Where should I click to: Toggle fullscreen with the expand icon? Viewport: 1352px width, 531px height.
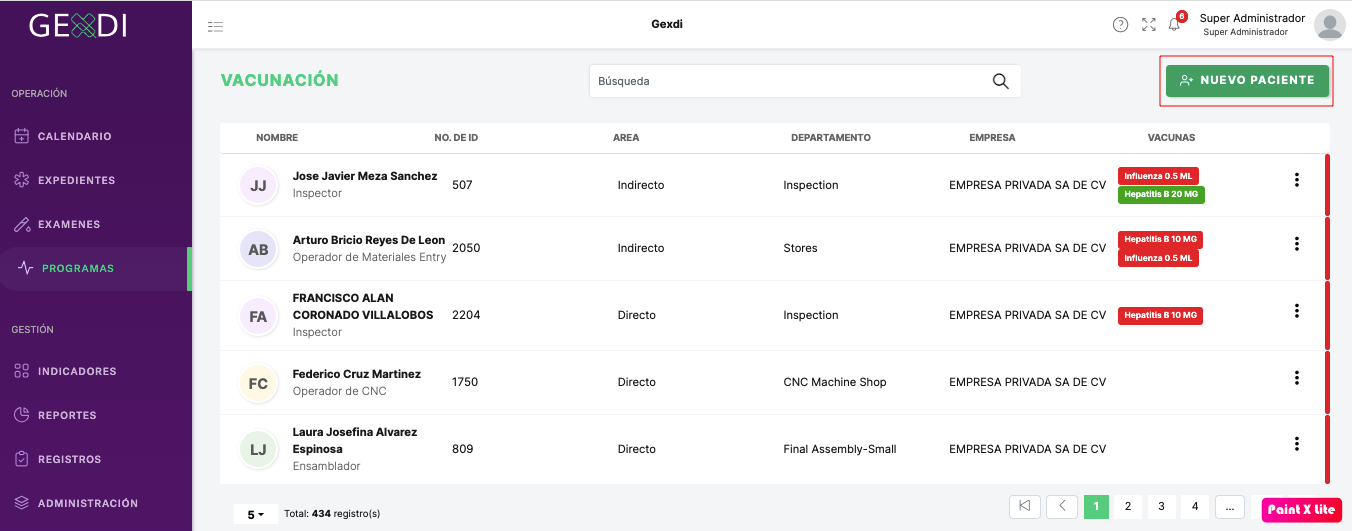(x=1148, y=25)
